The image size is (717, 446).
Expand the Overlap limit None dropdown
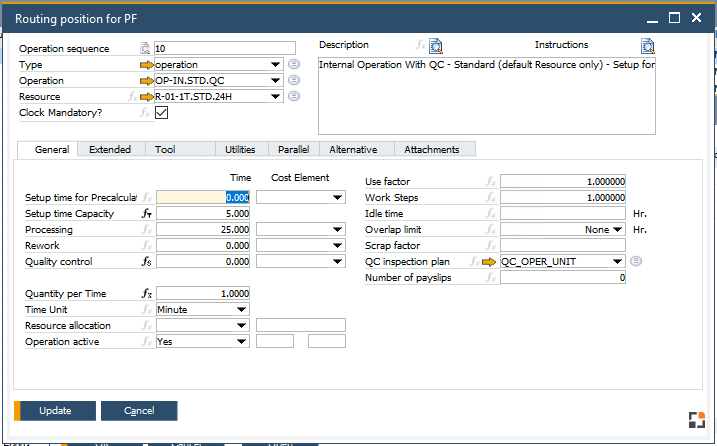[x=617, y=230]
